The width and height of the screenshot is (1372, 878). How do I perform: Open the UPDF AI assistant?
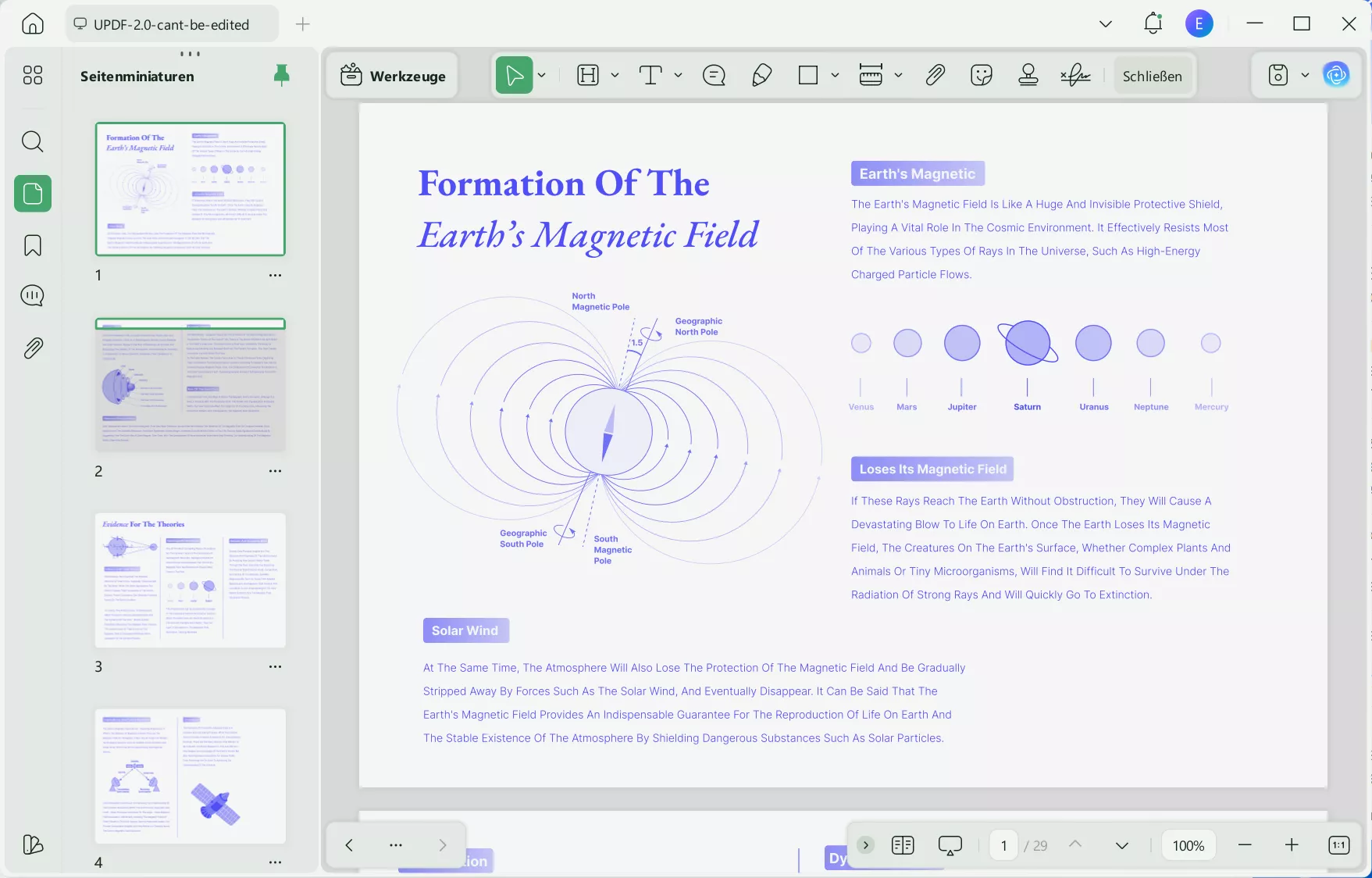pos(1336,75)
